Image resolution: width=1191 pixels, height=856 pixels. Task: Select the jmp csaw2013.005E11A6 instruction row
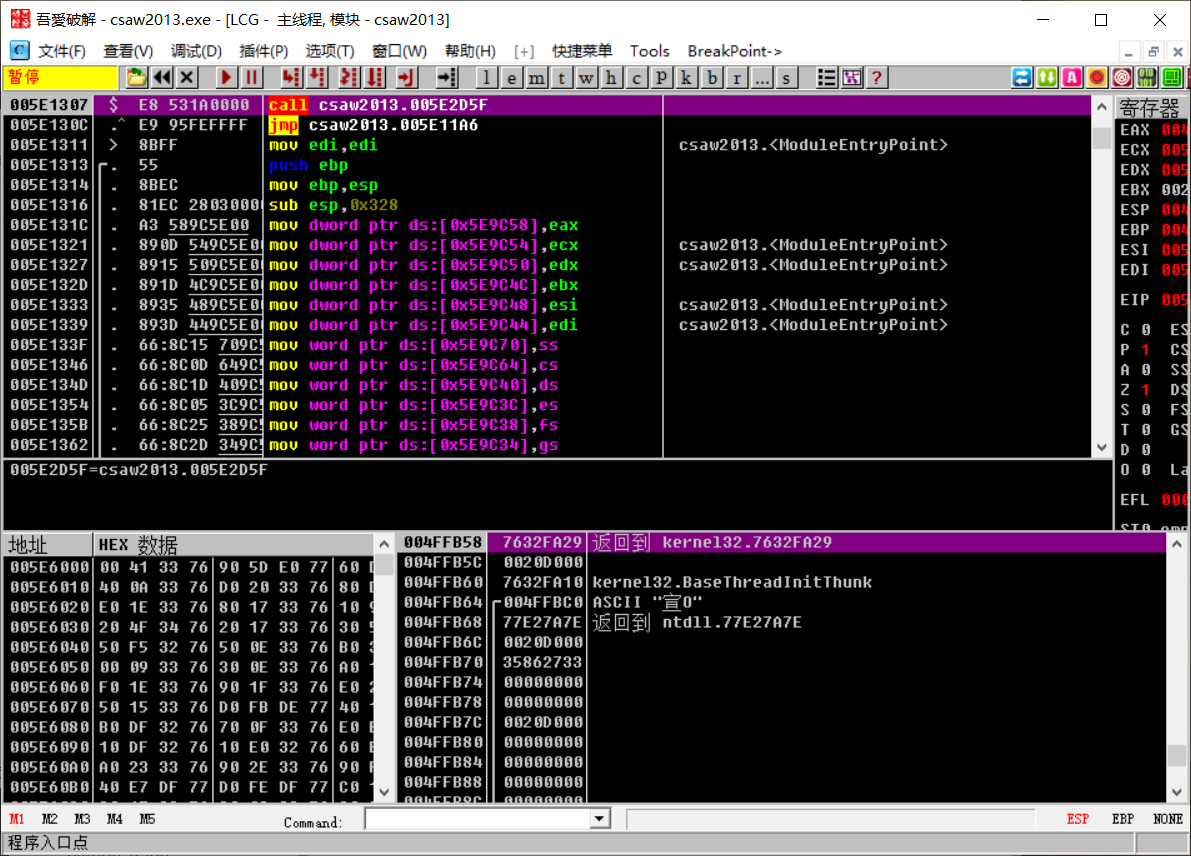[x=547, y=125]
